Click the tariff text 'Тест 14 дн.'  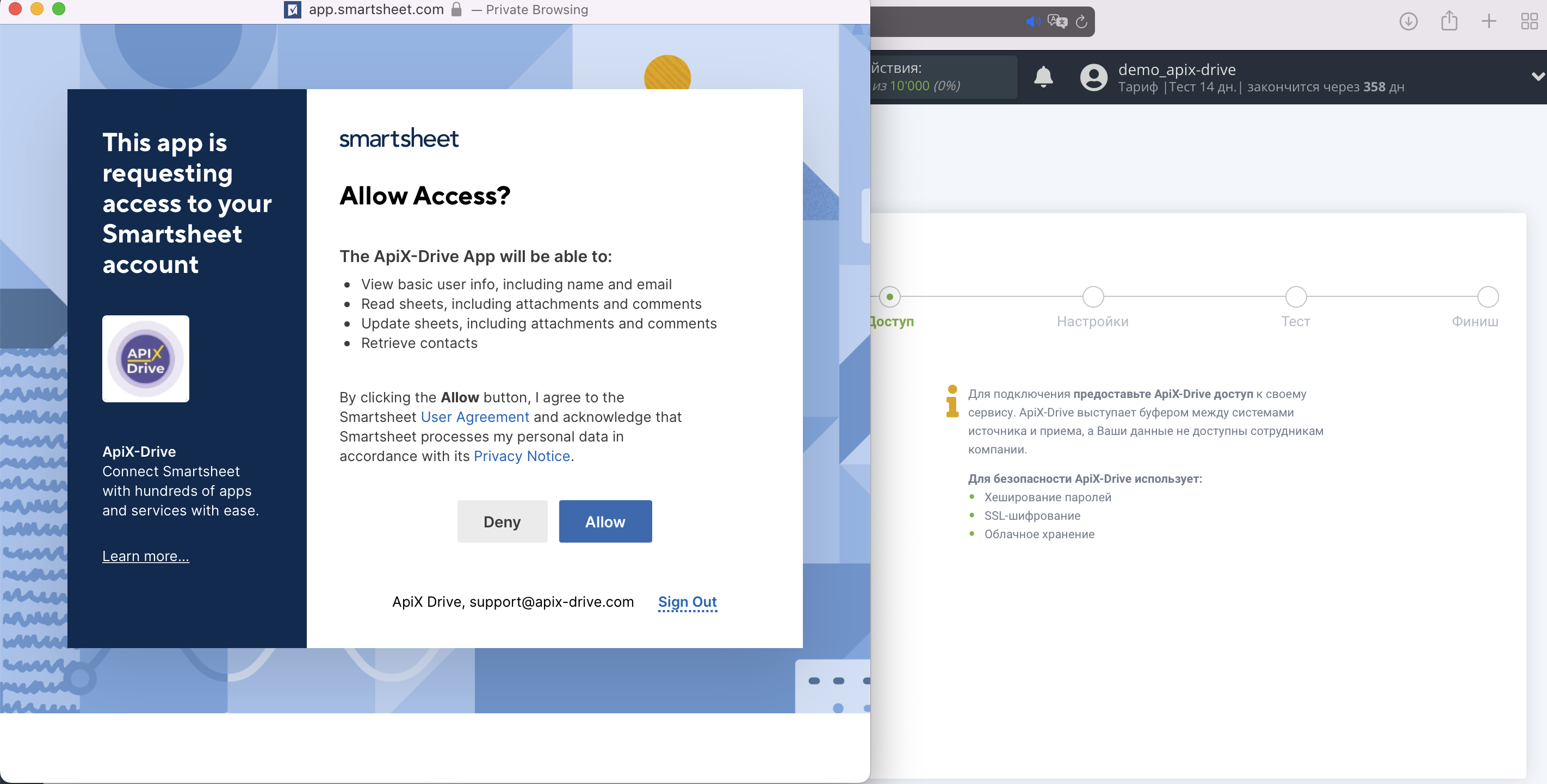(1202, 87)
